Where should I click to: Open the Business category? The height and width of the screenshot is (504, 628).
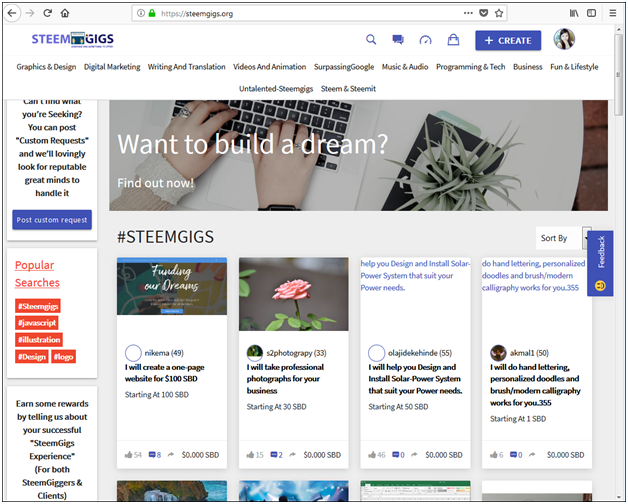528,67
